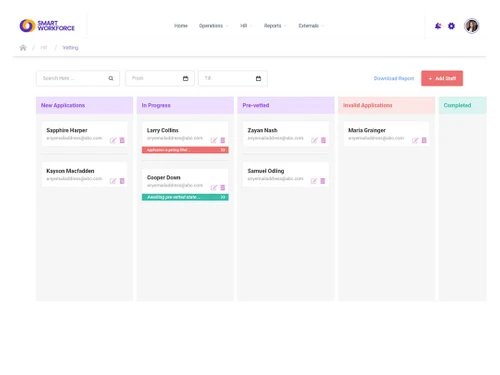Click Cooper Doan's green awaiting status text
The image size is (500, 375).
(174, 197)
